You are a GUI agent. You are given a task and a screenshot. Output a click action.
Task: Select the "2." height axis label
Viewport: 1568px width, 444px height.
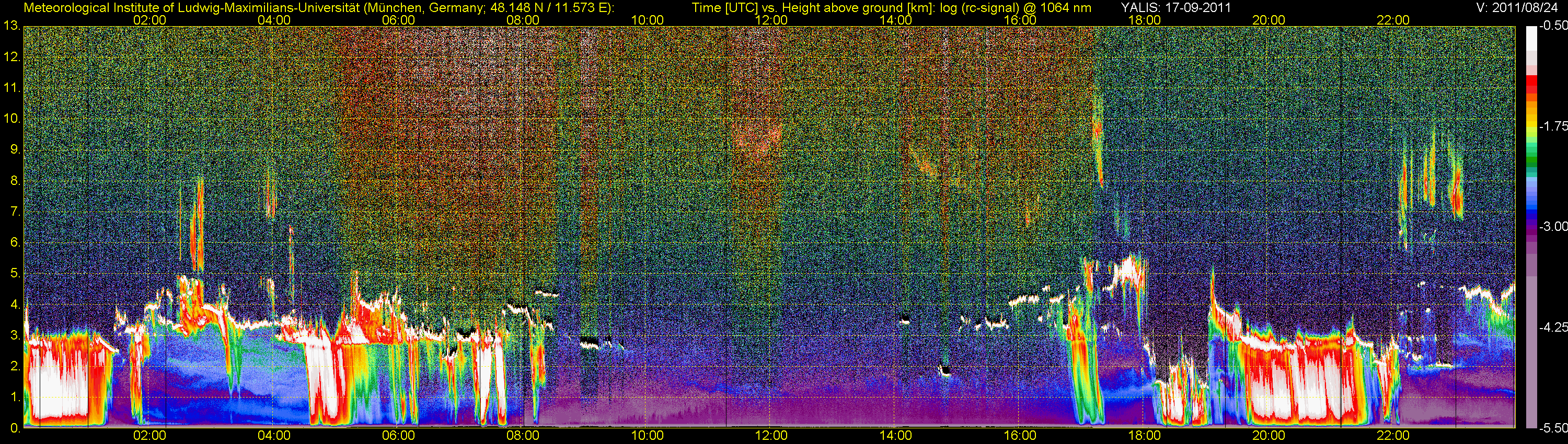15,366
